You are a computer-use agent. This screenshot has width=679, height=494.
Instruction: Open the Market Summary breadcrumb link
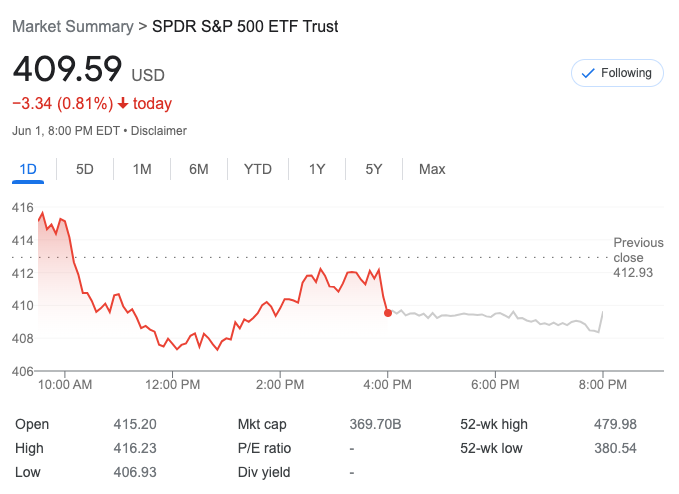(x=72, y=26)
